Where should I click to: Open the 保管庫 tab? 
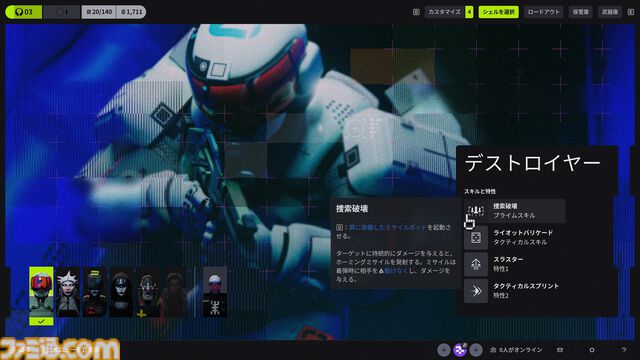point(580,12)
